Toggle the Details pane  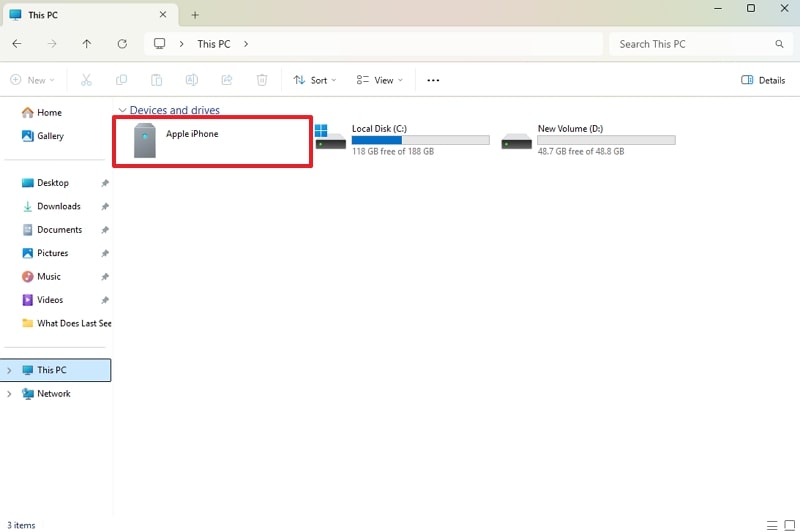click(763, 80)
